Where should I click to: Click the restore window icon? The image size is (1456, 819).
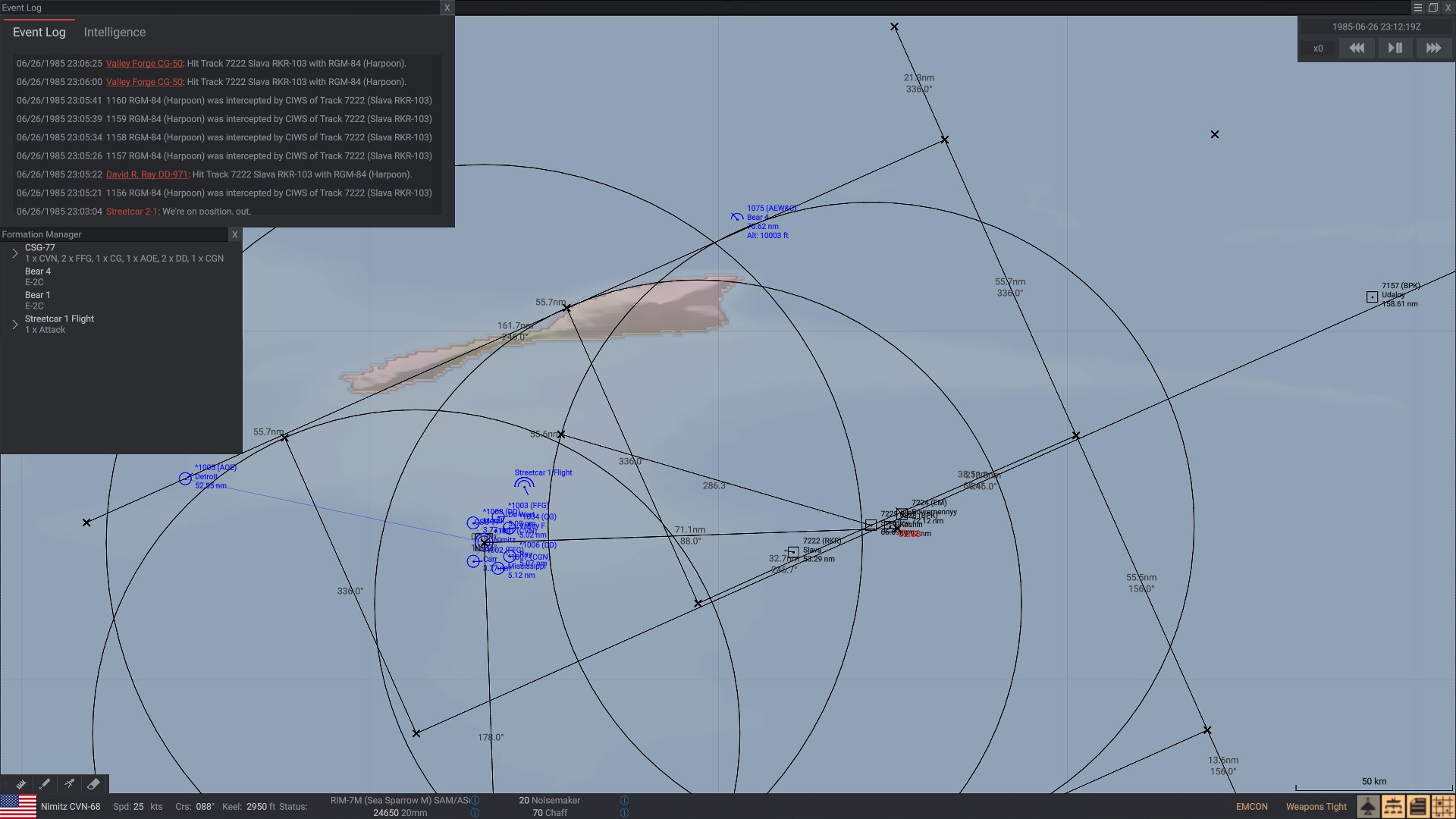[x=1433, y=8]
